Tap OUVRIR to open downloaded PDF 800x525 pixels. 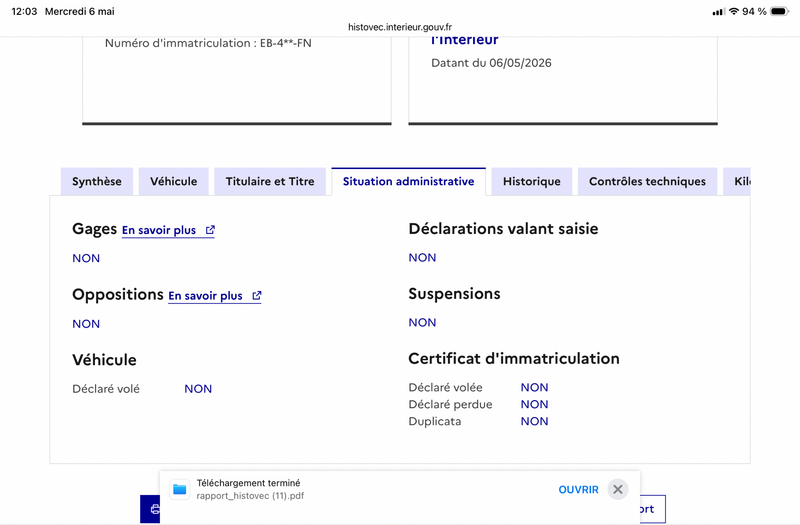click(x=578, y=490)
